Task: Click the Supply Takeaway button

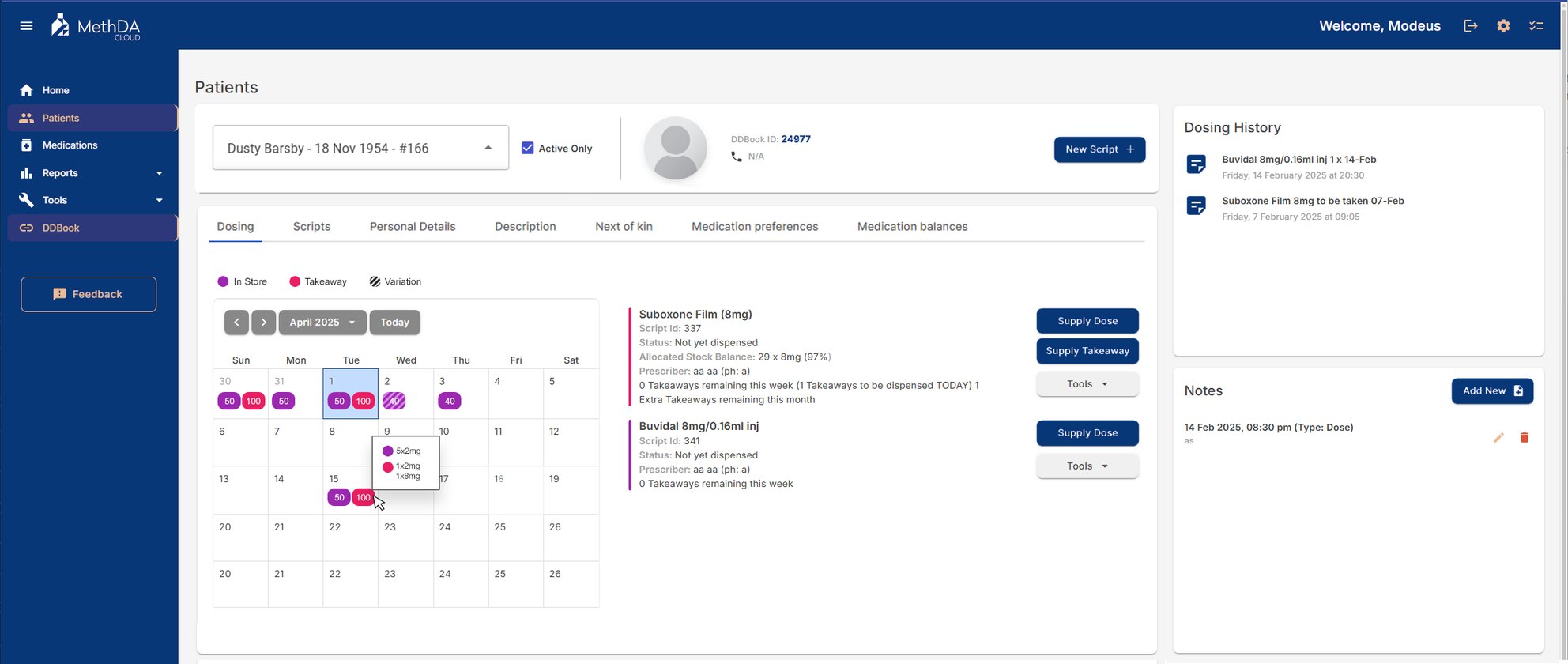Action: click(x=1087, y=351)
